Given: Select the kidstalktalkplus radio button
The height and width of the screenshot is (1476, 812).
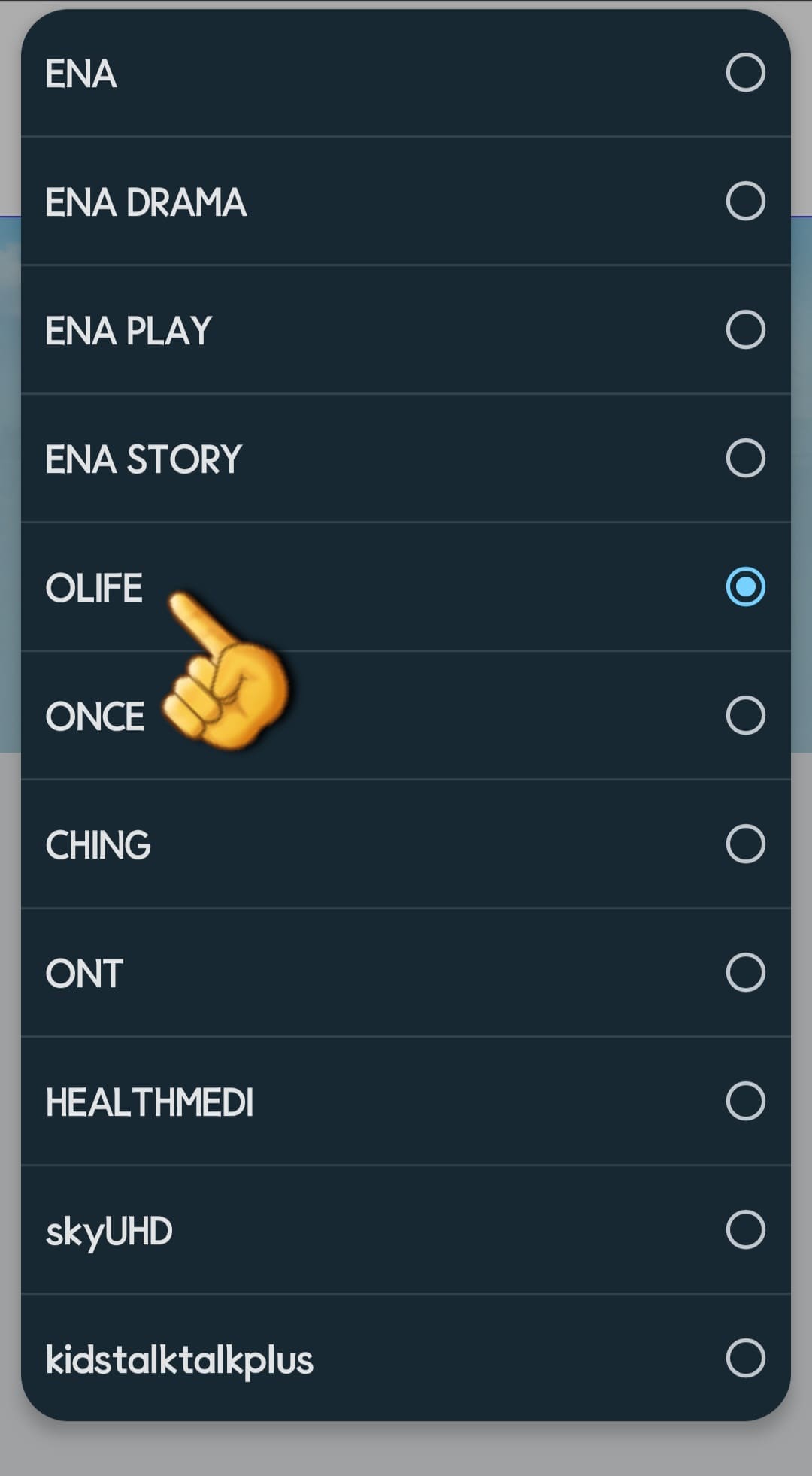Looking at the screenshot, I should [x=744, y=1359].
